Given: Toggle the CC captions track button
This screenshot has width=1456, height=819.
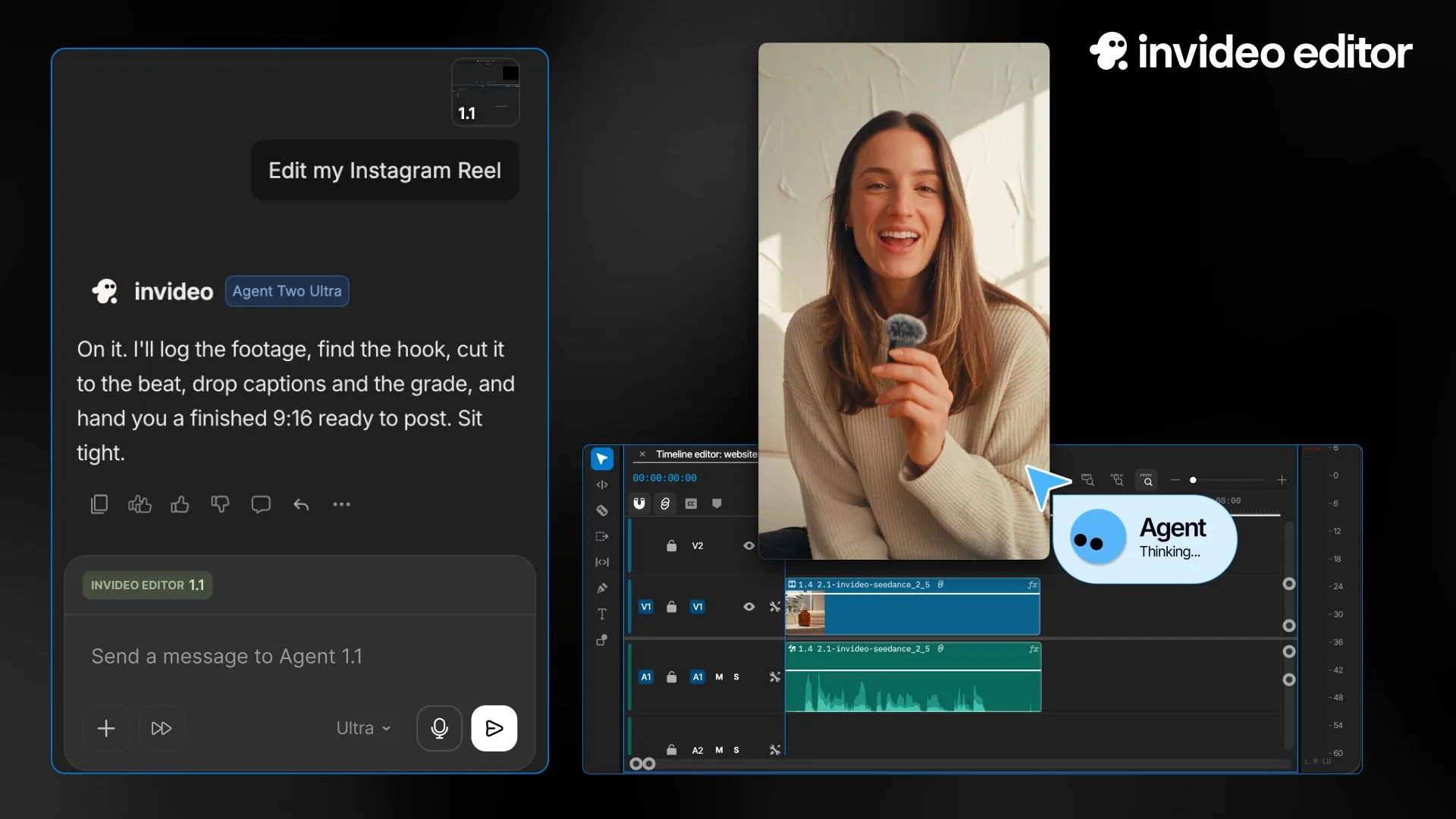Looking at the screenshot, I should [x=691, y=504].
